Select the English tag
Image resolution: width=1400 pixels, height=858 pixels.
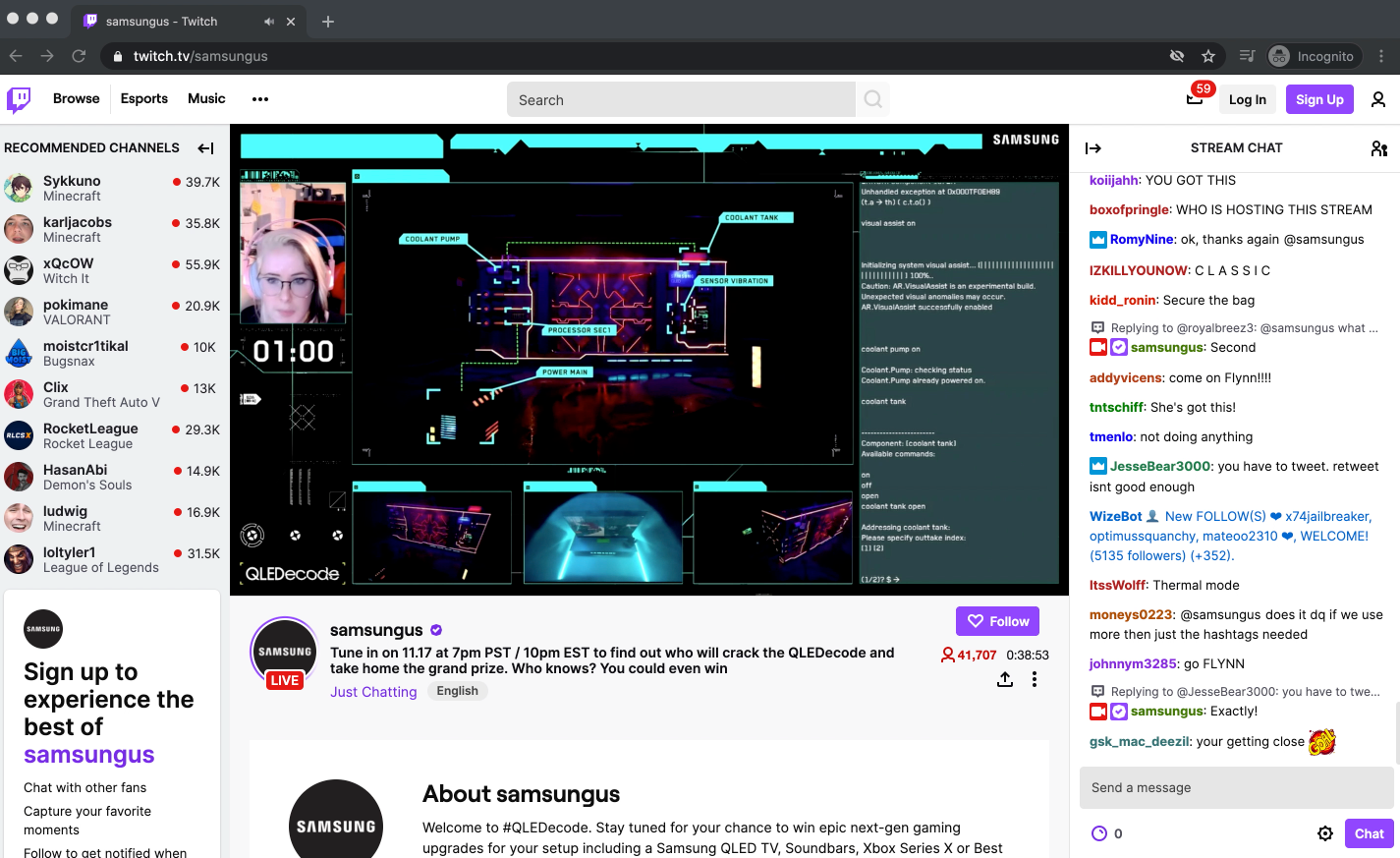point(458,691)
